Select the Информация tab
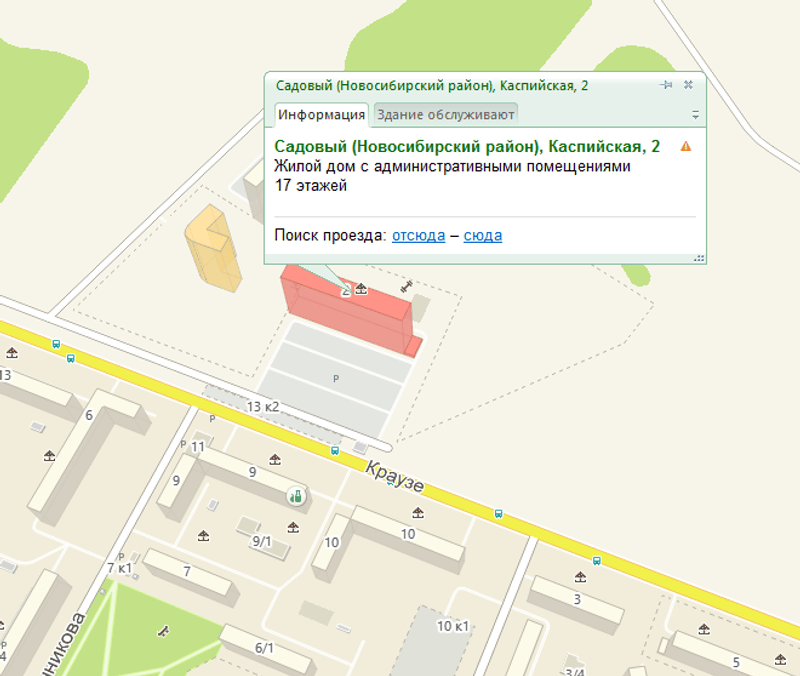Image resolution: width=800 pixels, height=676 pixels. 321,114
